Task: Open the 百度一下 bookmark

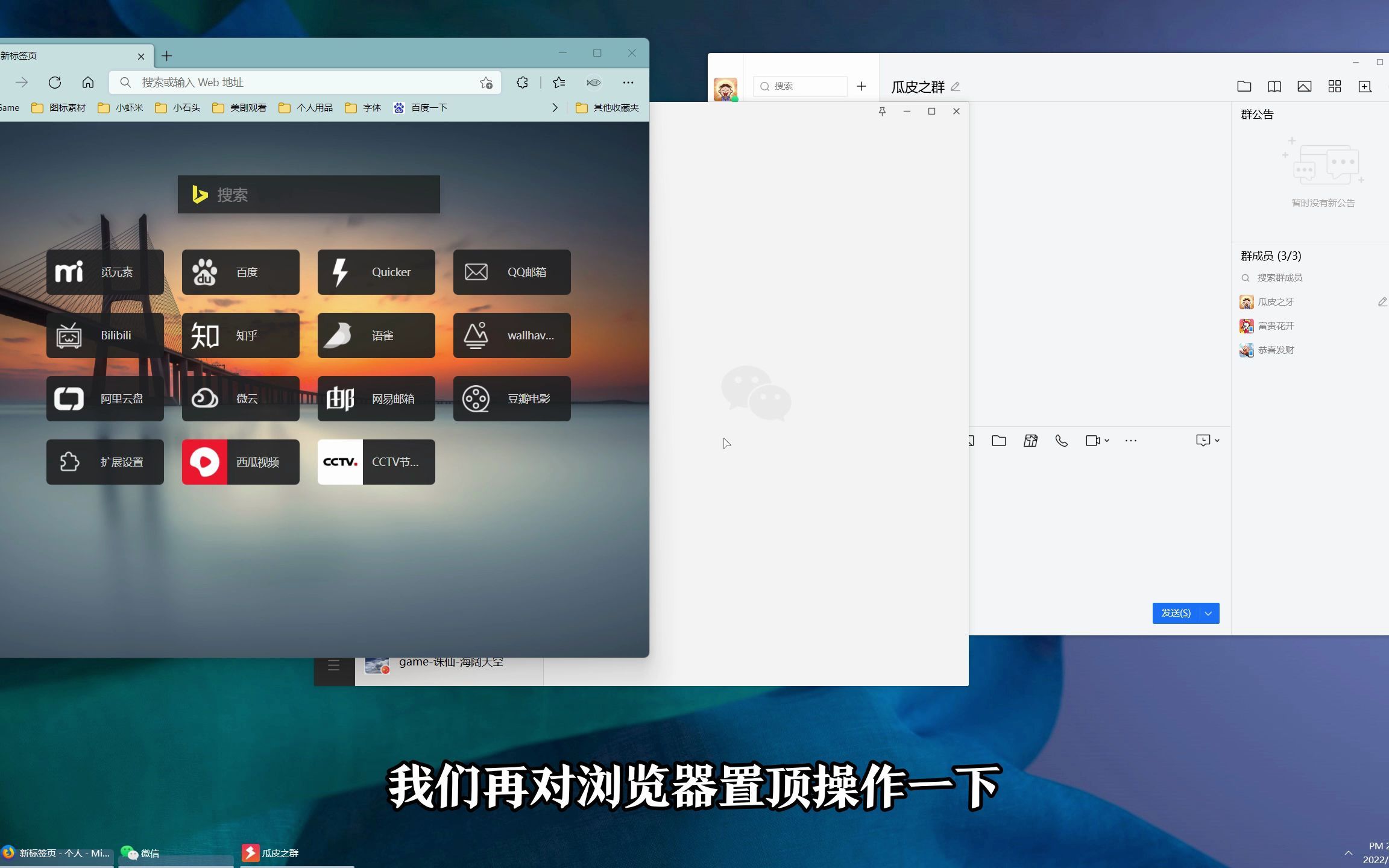Action: tap(420, 108)
